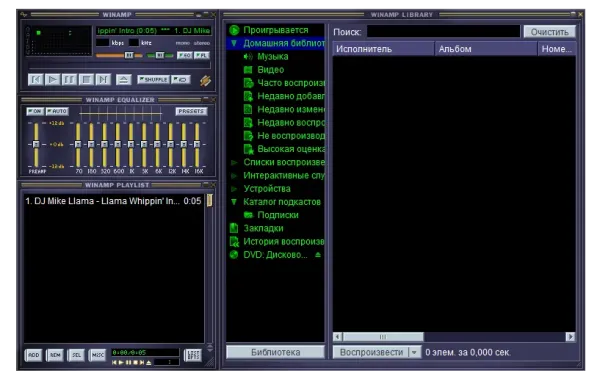Expand the Списки воспроизведения node
The image size is (600, 375).
click(234, 162)
